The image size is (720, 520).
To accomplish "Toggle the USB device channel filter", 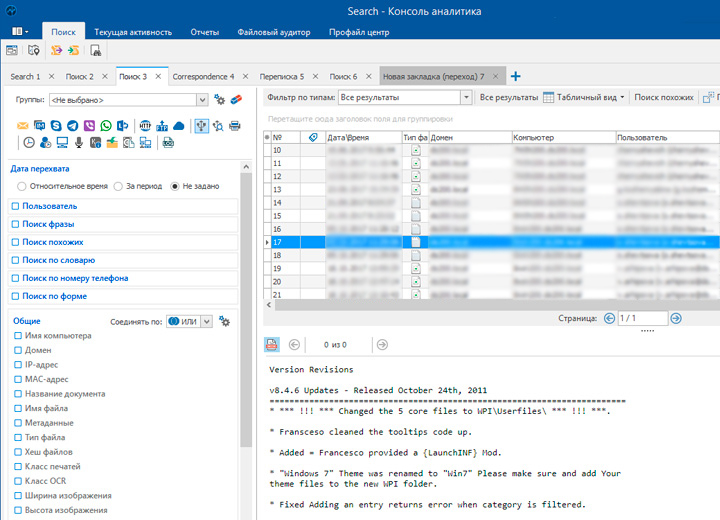I will [x=201, y=125].
